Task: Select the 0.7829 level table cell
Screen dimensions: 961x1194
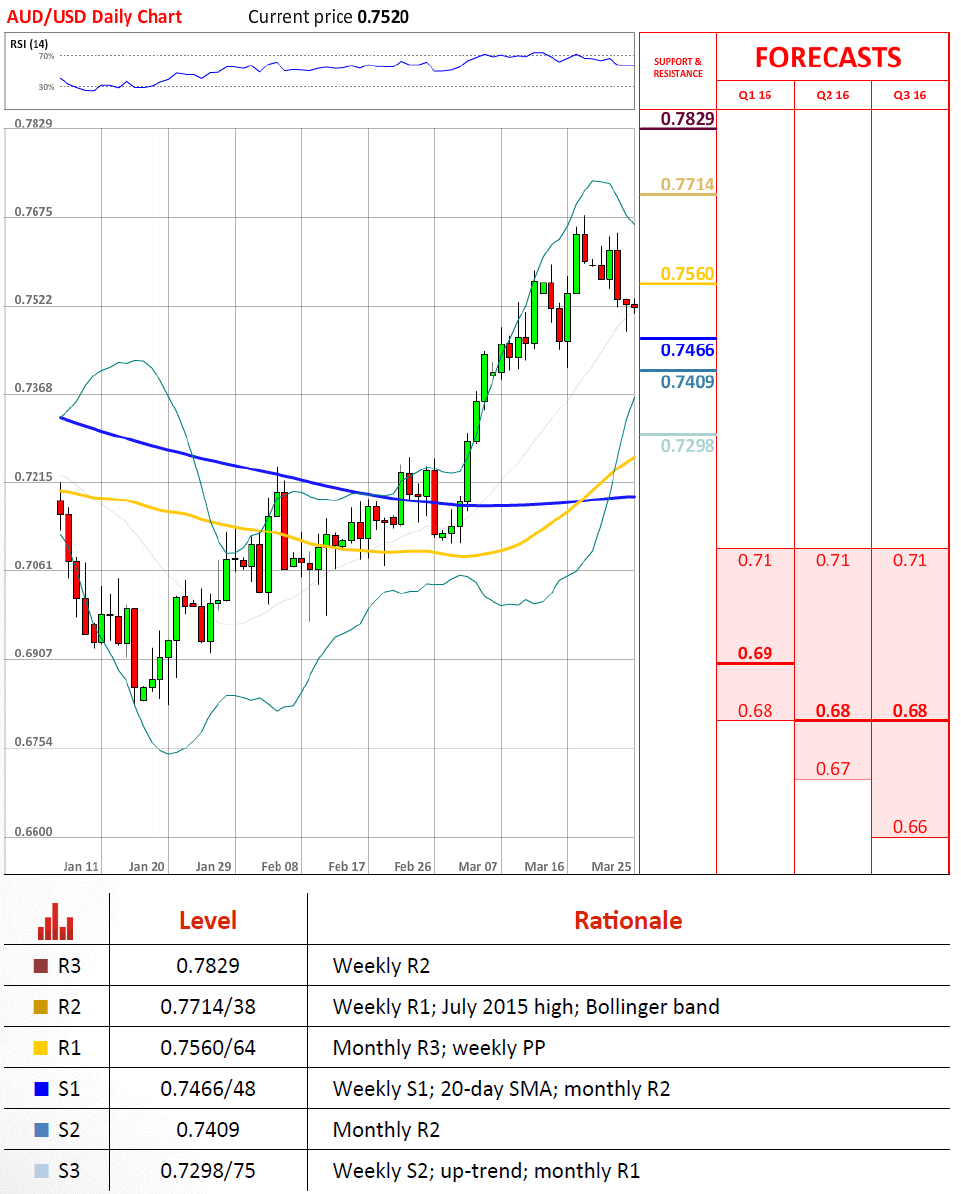Action: pos(208,966)
